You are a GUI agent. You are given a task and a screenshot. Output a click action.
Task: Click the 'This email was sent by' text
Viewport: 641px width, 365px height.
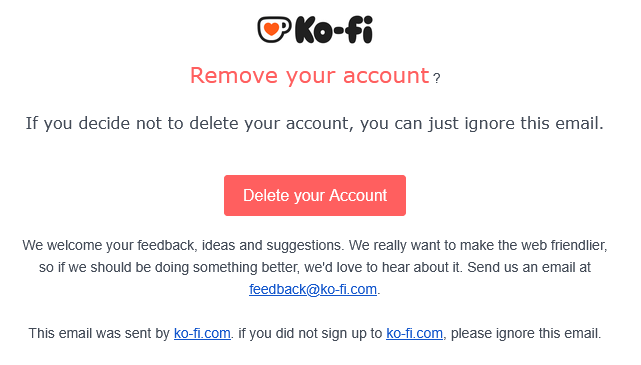(99, 333)
